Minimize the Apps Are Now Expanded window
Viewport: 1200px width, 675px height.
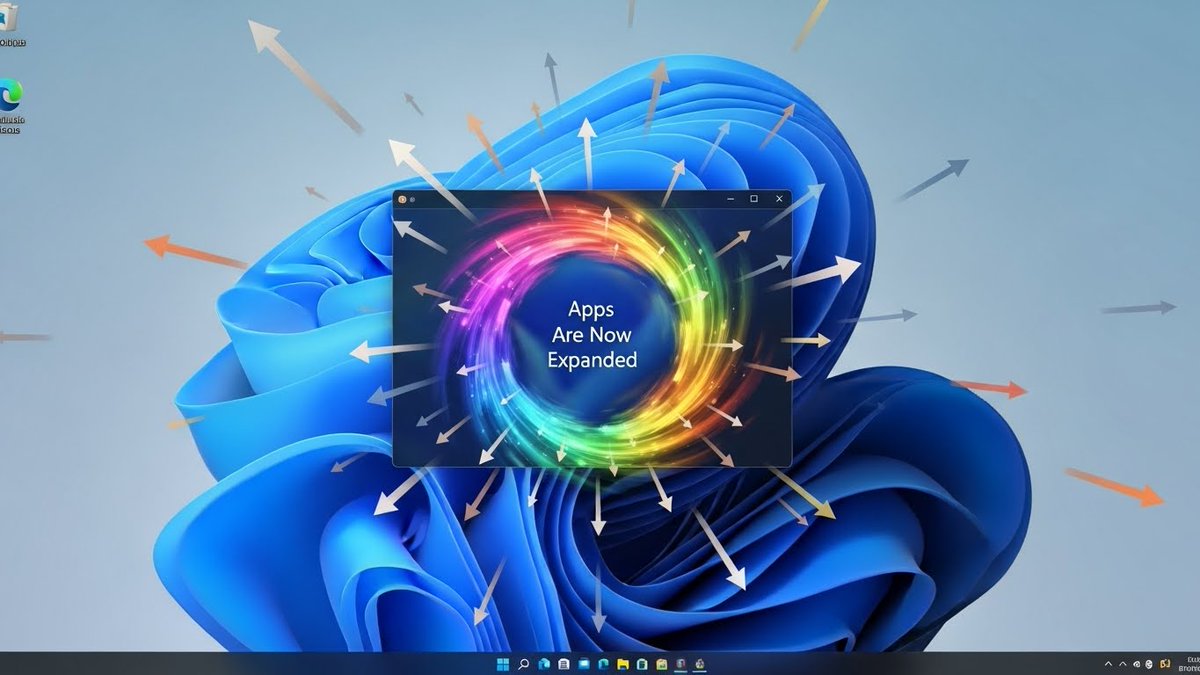(x=729, y=199)
